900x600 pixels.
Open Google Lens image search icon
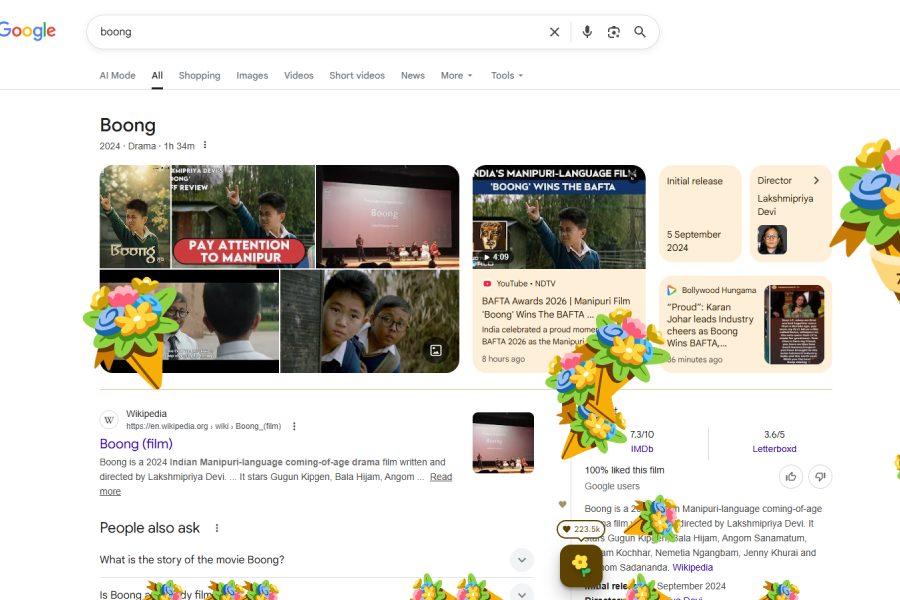click(613, 32)
